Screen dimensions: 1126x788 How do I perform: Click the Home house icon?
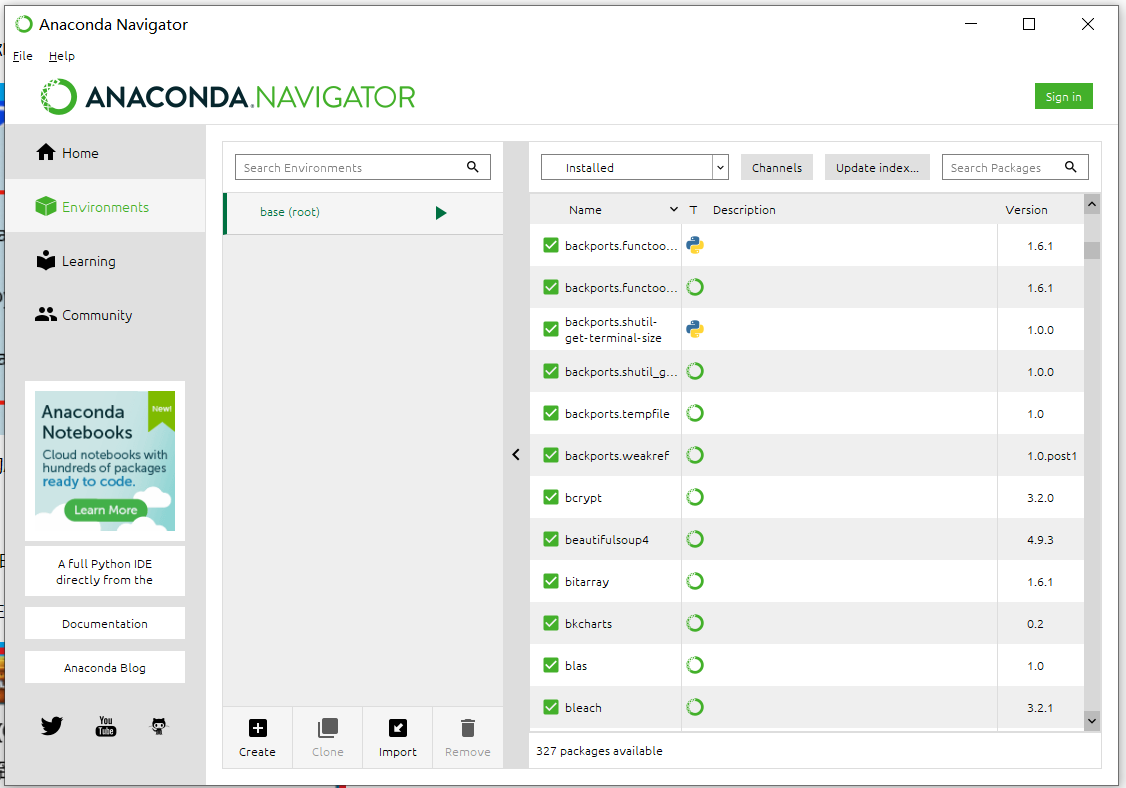click(x=46, y=152)
